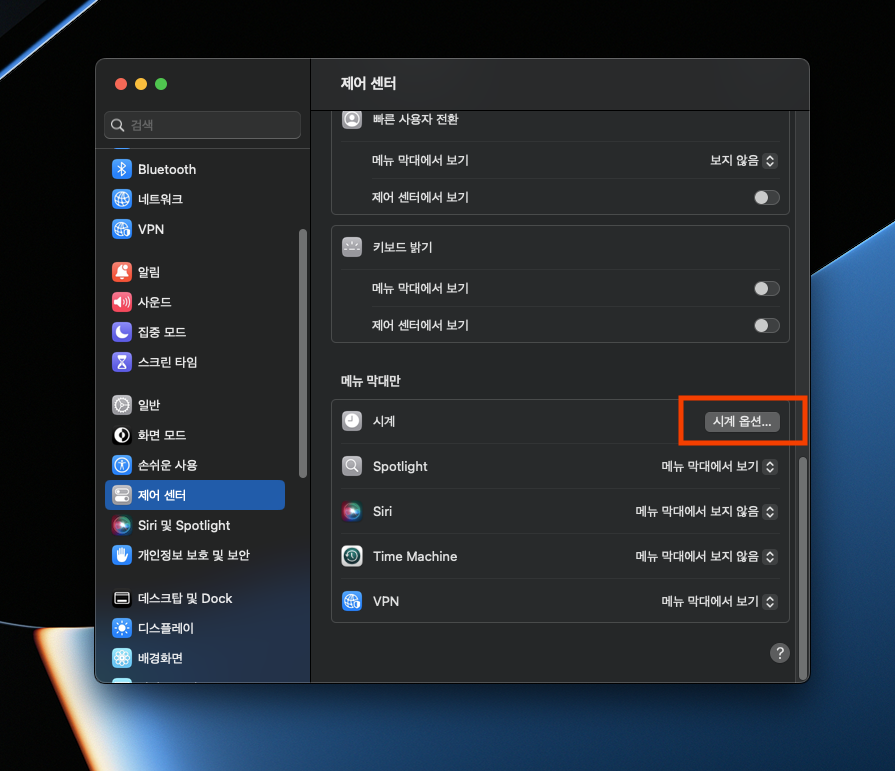Click the Time Machine icon
This screenshot has height=771, width=895.
point(352,556)
